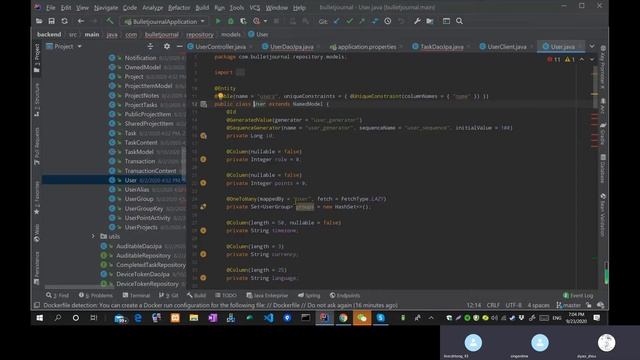Select UserGroup in project tree
This screenshot has height=360, width=640.
pos(139,199)
